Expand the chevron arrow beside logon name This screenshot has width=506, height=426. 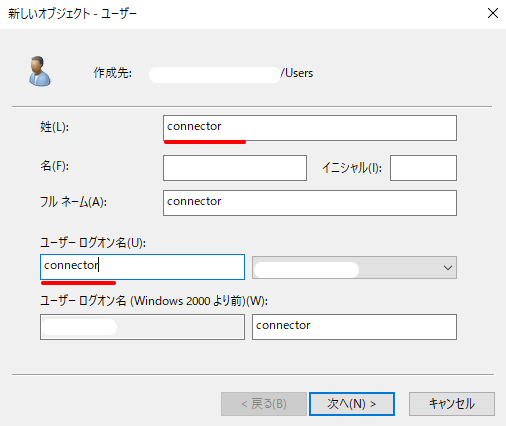pyautogui.click(x=448, y=268)
